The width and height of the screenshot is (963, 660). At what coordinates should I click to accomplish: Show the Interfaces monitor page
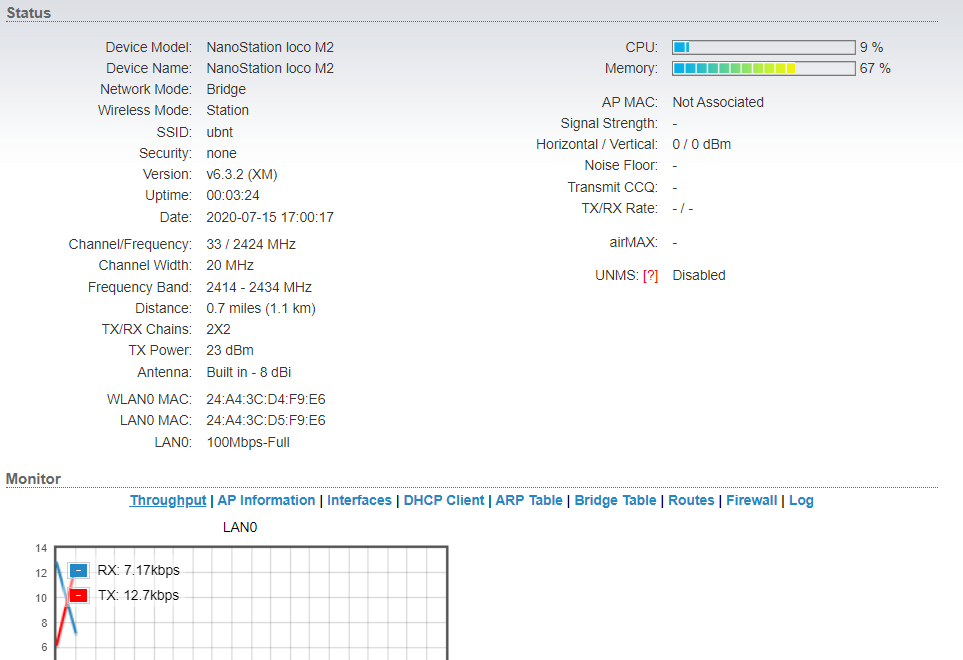click(x=359, y=501)
